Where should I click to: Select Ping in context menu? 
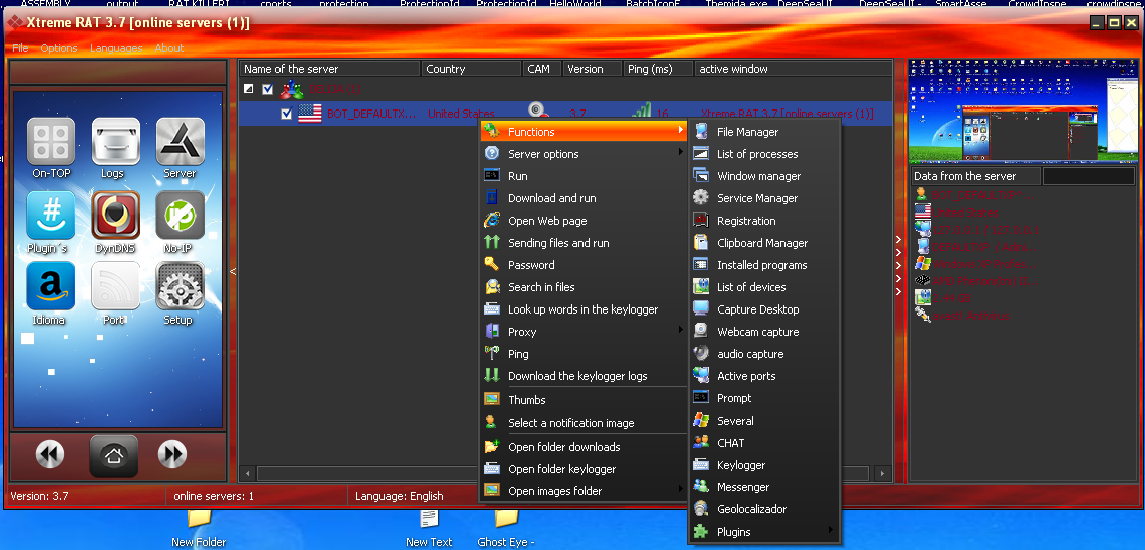[x=584, y=354]
